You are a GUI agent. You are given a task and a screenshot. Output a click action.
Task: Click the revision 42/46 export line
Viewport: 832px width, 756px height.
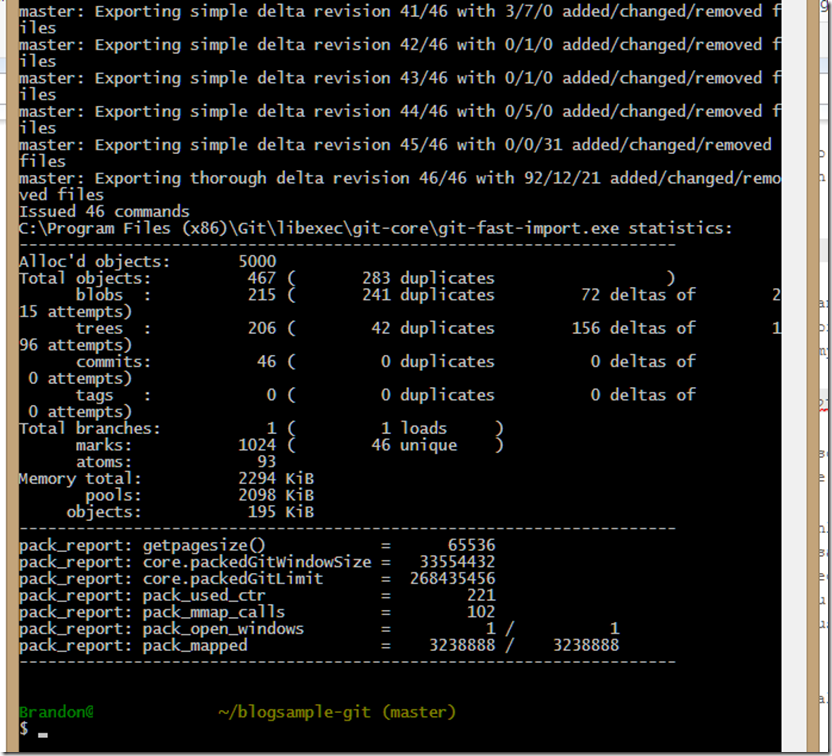[x=400, y=53]
